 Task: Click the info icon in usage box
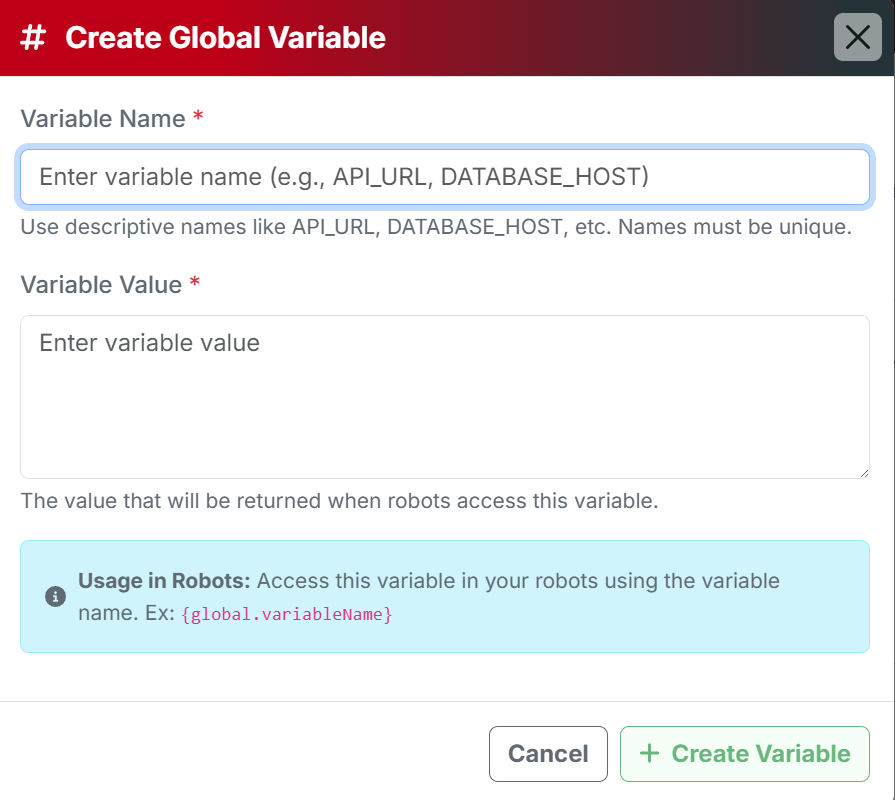(56, 597)
